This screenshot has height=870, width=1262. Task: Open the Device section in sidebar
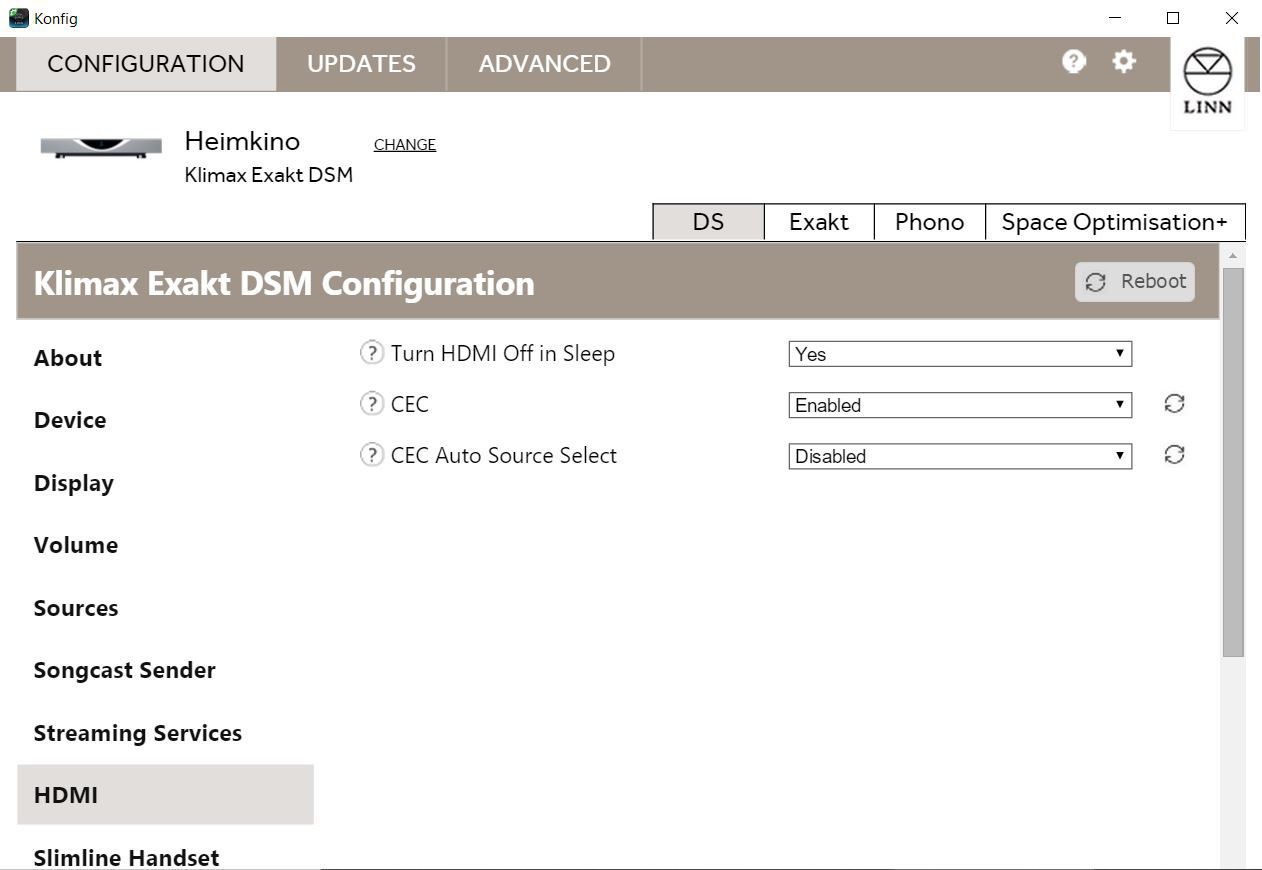[70, 420]
